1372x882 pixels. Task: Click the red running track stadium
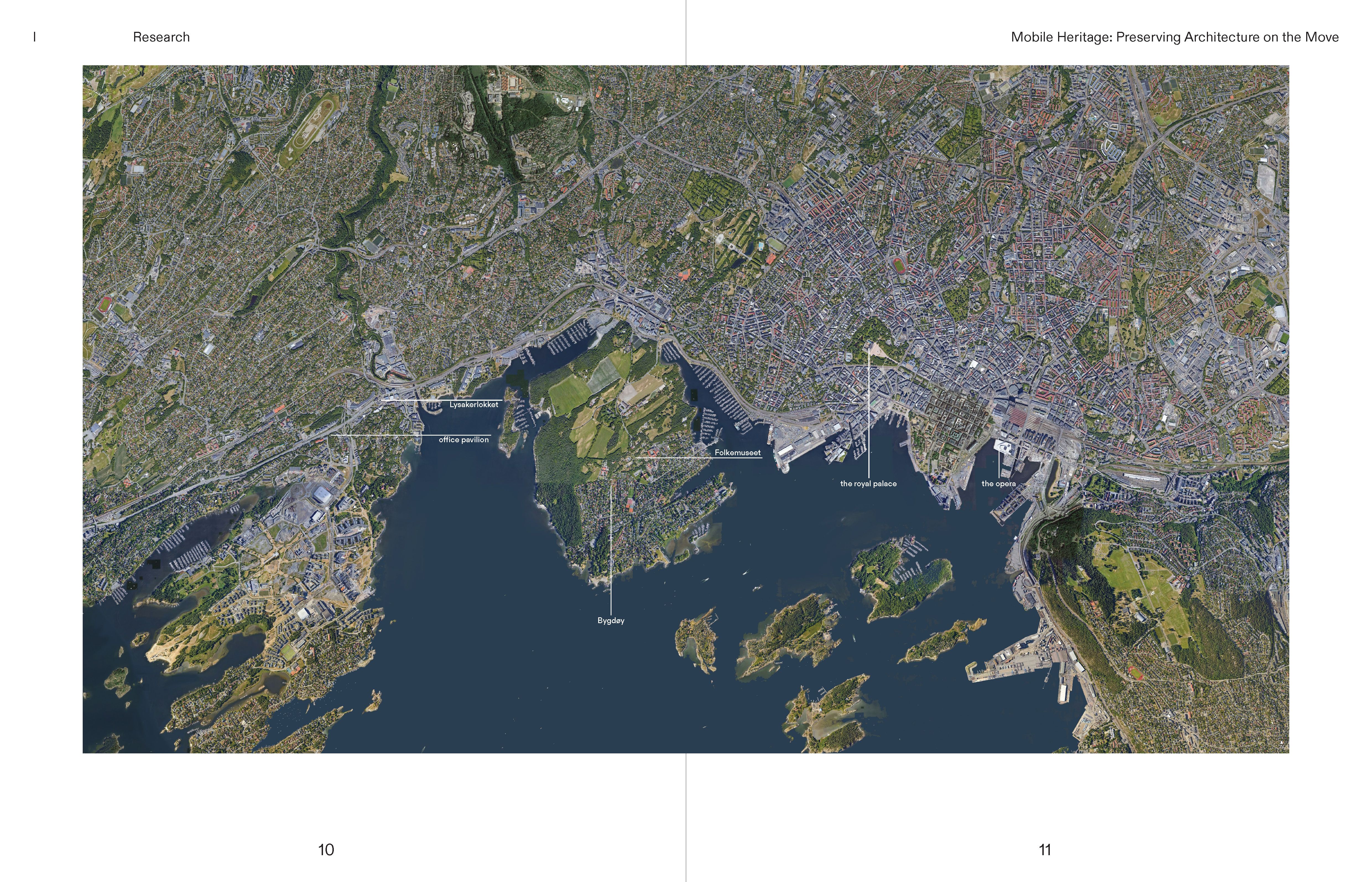[x=899, y=266]
